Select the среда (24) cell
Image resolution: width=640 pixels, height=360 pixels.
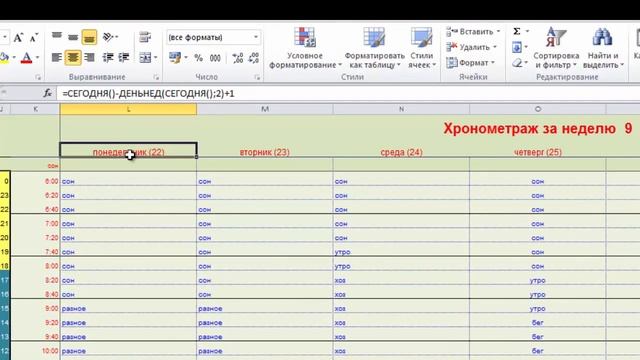pyautogui.click(x=401, y=152)
